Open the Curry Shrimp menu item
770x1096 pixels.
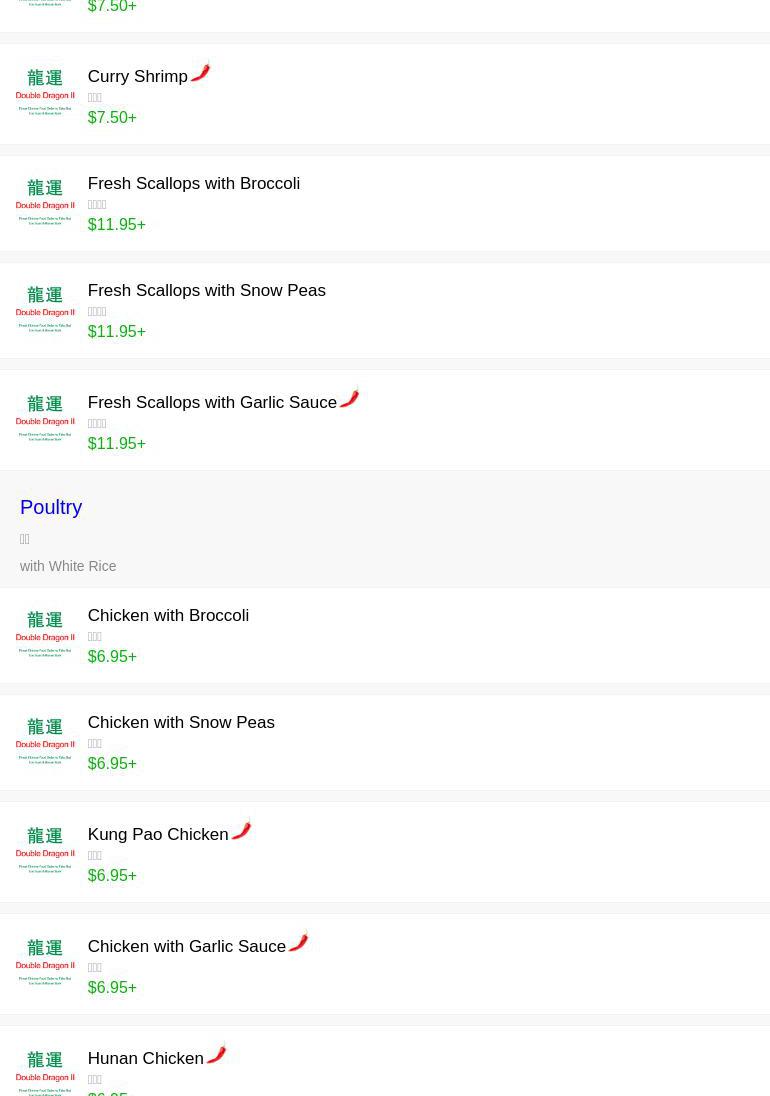137,77
